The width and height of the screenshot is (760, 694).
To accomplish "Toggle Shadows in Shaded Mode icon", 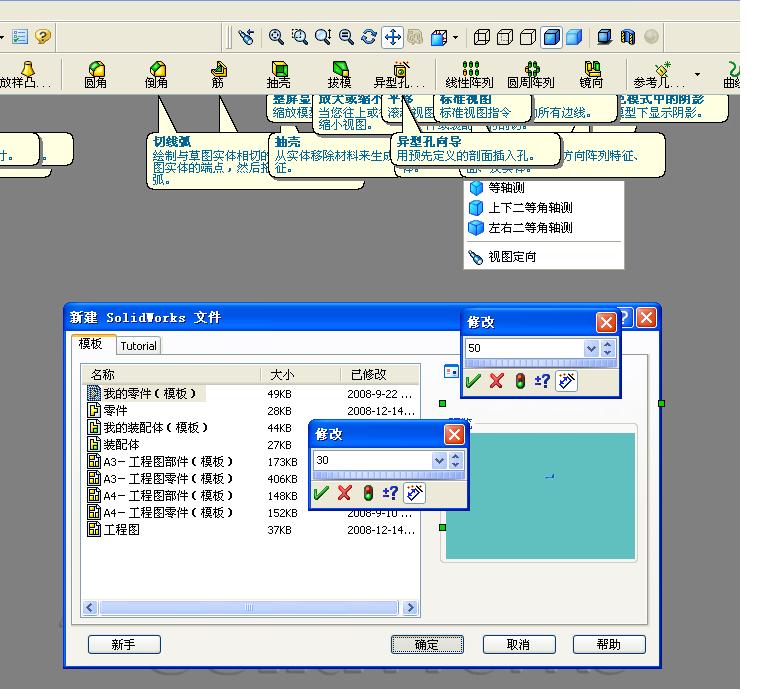I will pyautogui.click(x=604, y=37).
